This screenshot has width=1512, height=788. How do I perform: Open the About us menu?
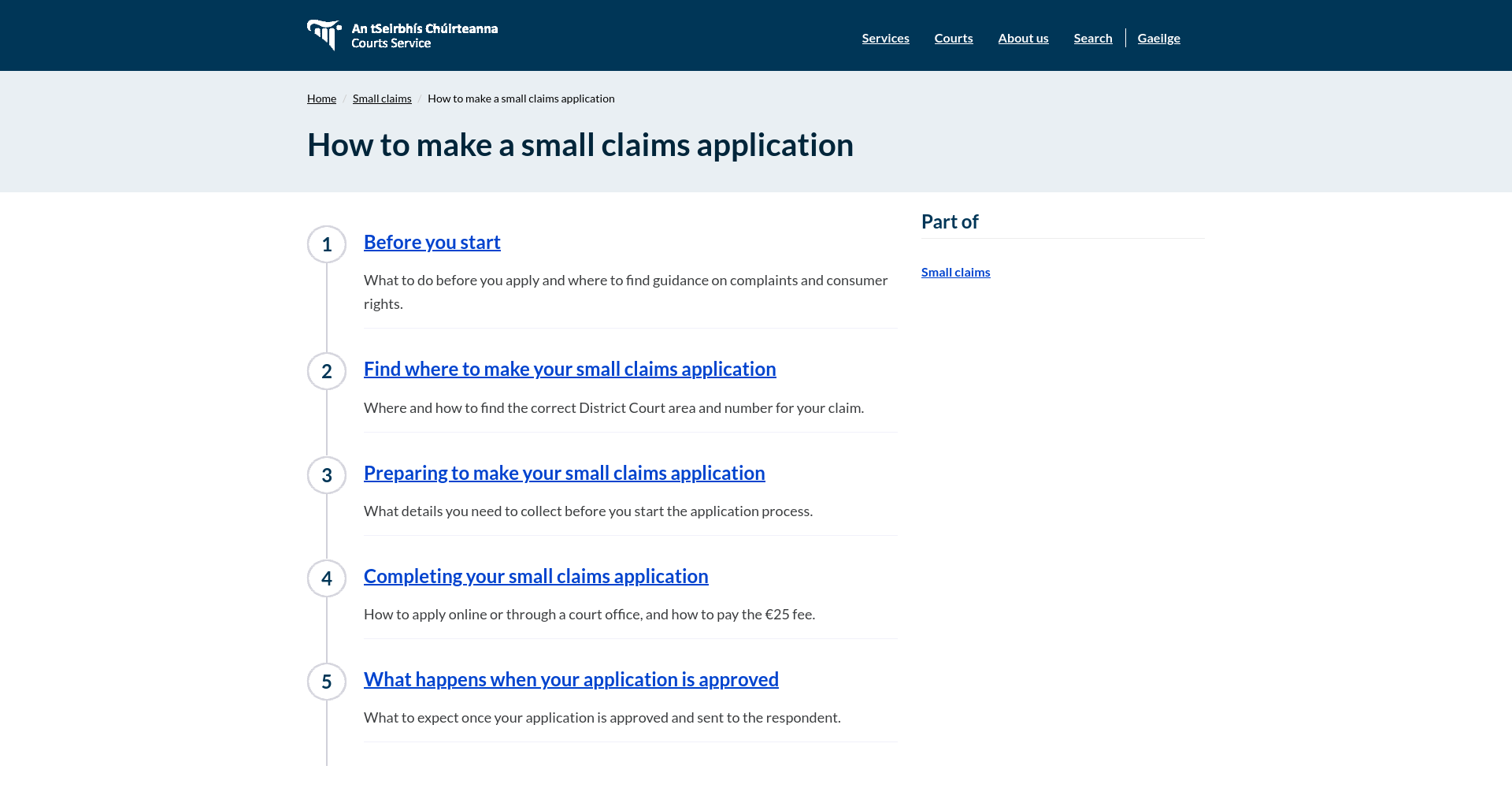[1023, 38]
